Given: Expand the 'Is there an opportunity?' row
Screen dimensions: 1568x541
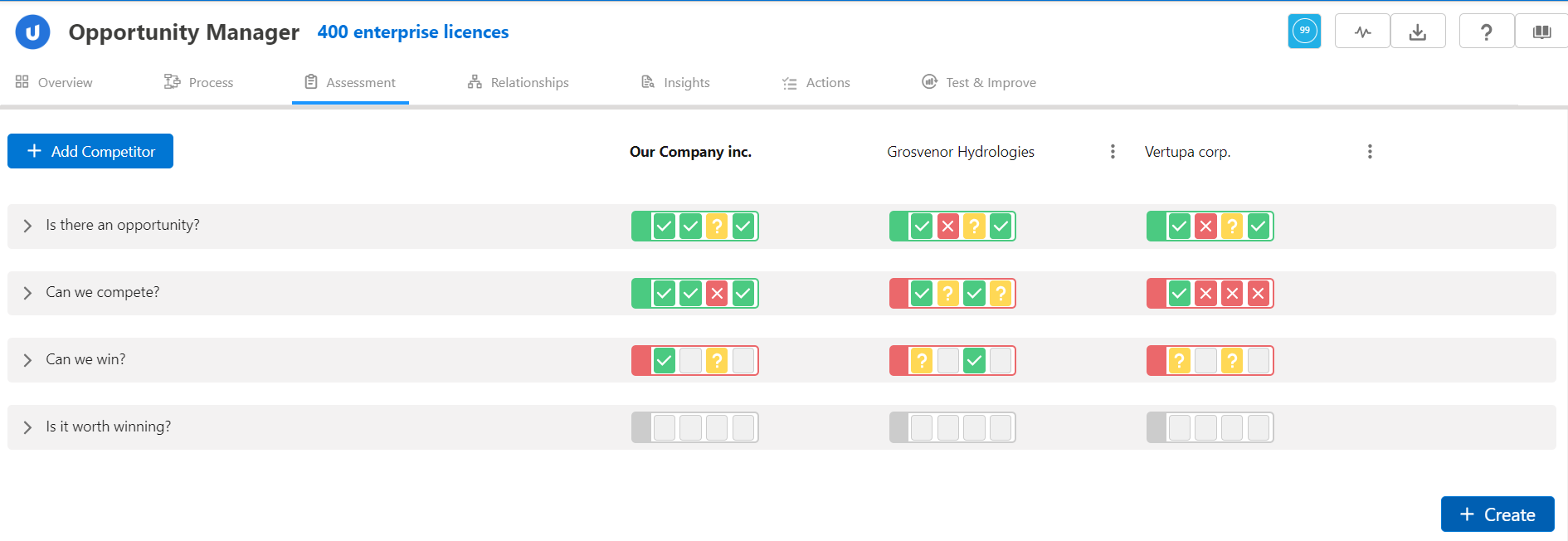Looking at the screenshot, I should (x=27, y=226).
